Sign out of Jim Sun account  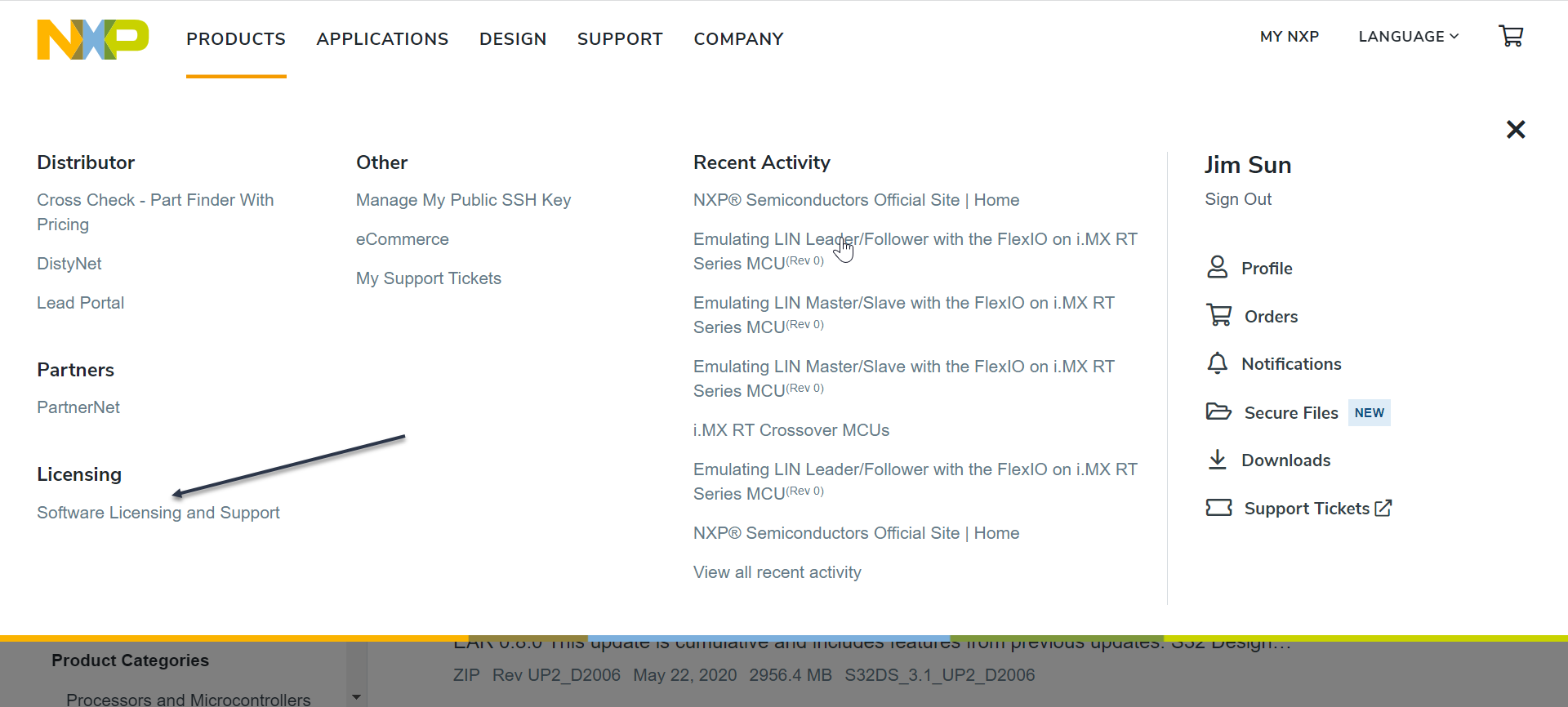(1238, 199)
